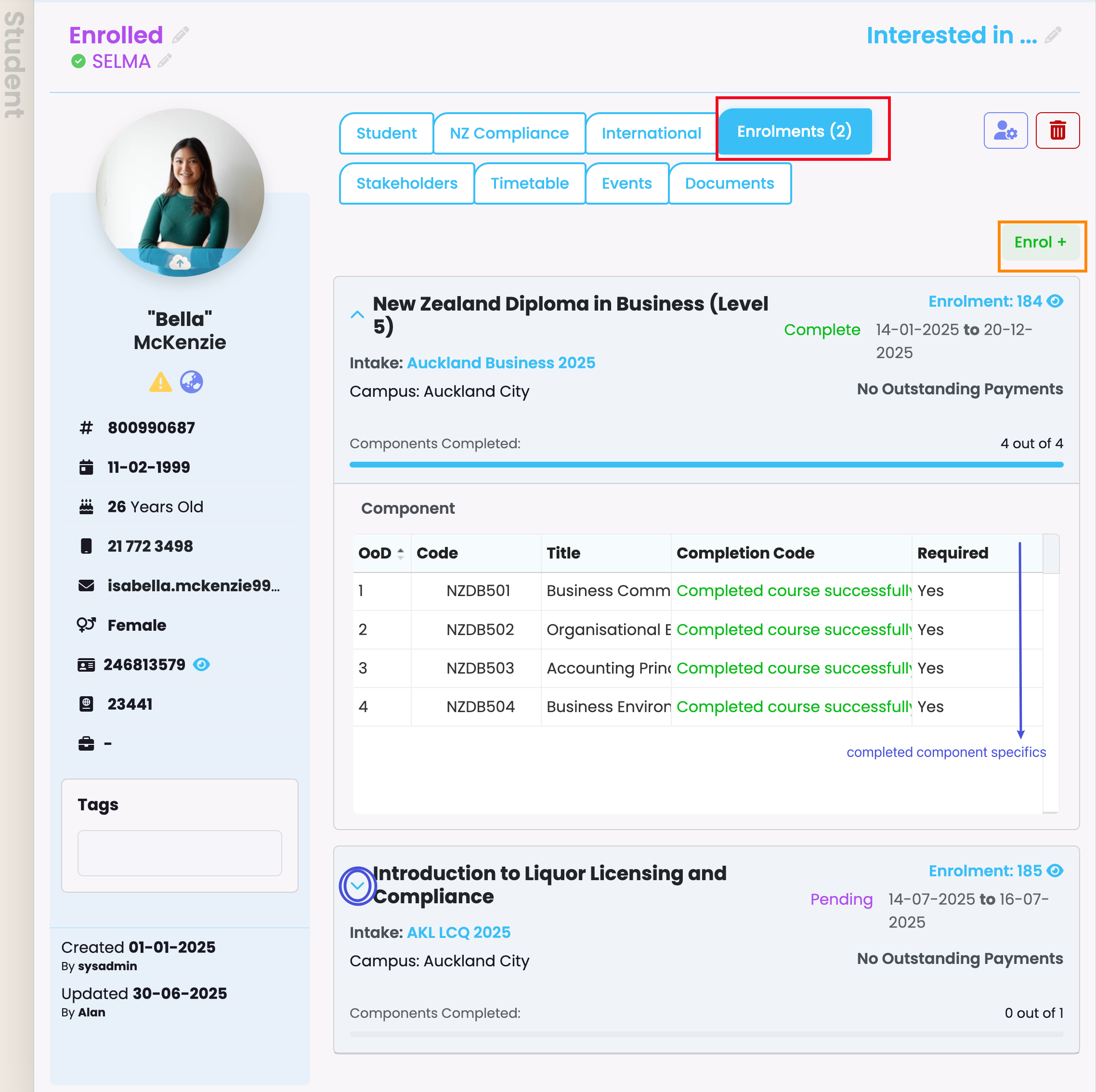The image size is (1096, 1092).
Task: View Enrolment 184 eye icon
Action: tap(1055, 301)
